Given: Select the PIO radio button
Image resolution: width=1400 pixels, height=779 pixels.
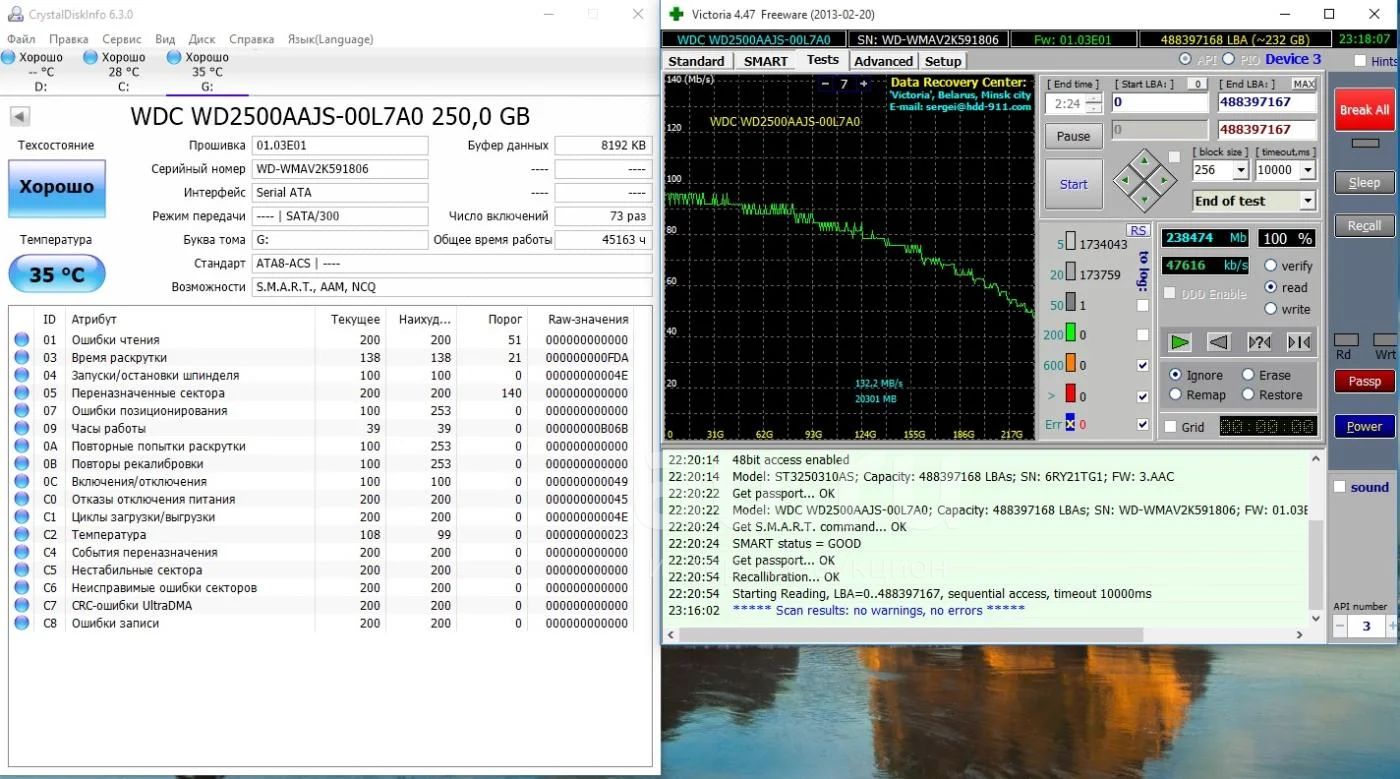Looking at the screenshot, I should [x=1228, y=59].
